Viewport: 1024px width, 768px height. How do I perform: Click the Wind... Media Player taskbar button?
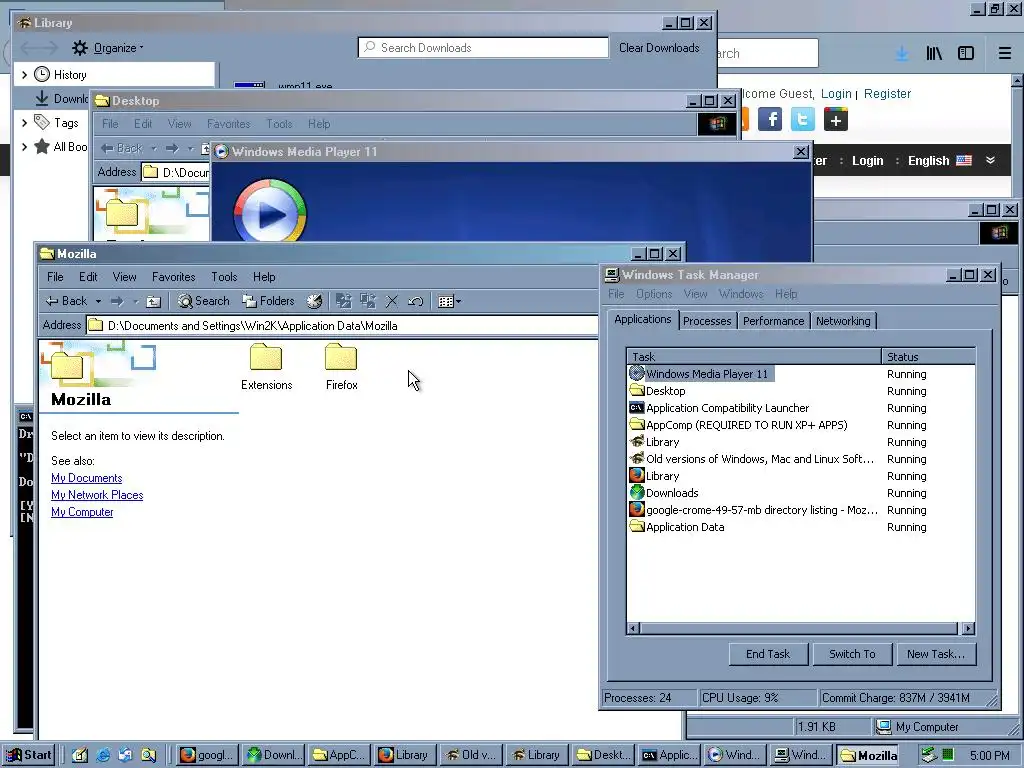[x=734, y=755]
